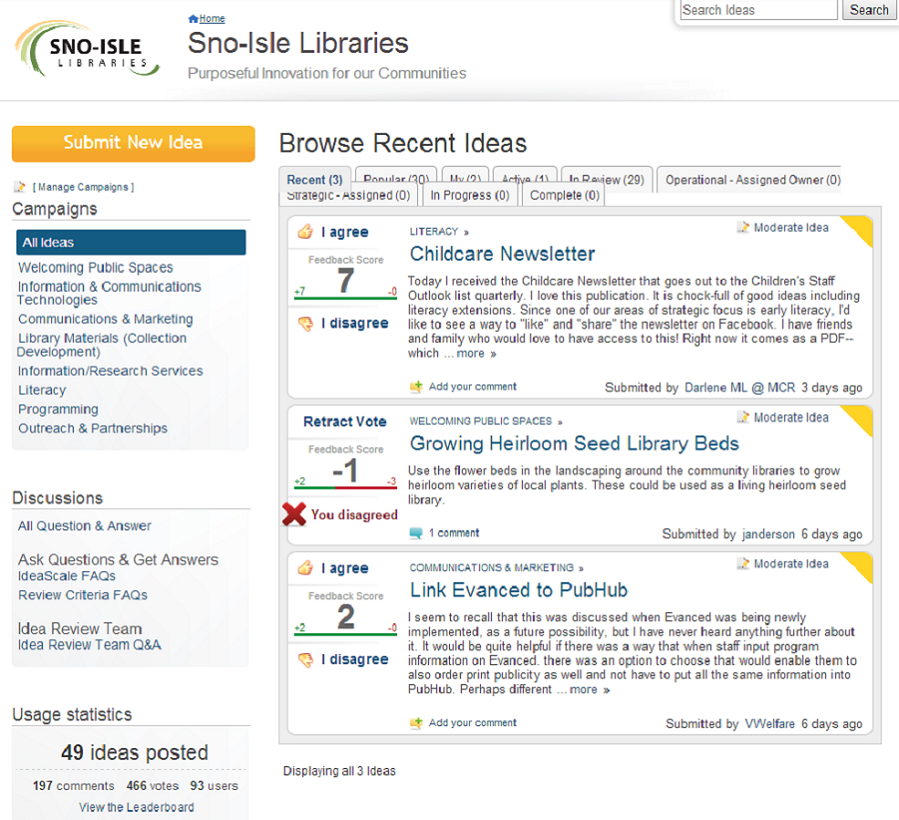Click the Search Ideas input field
The image size is (899, 820).
759,10
